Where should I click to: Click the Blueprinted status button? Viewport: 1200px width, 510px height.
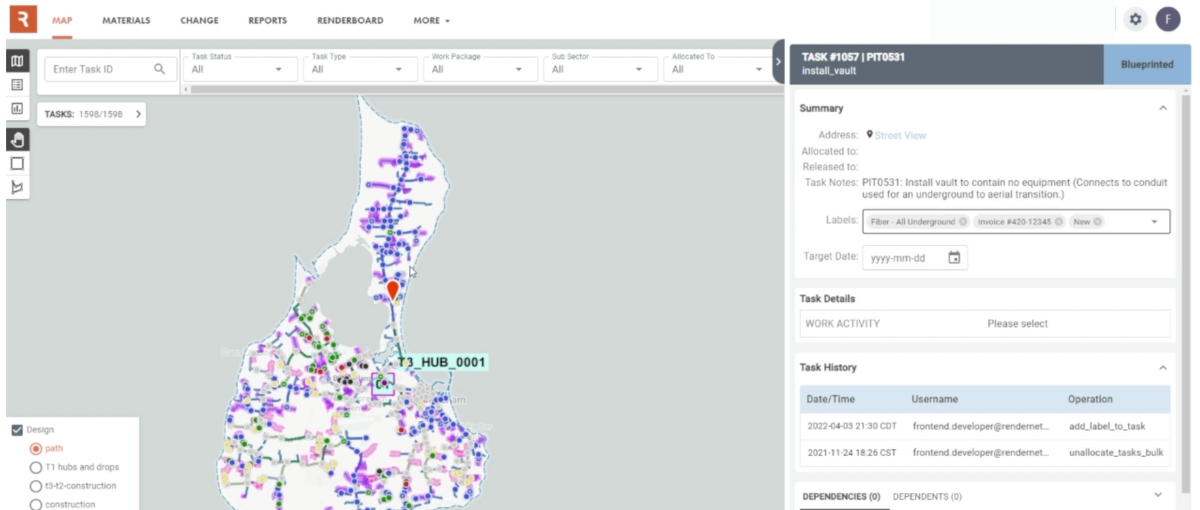click(x=1147, y=64)
